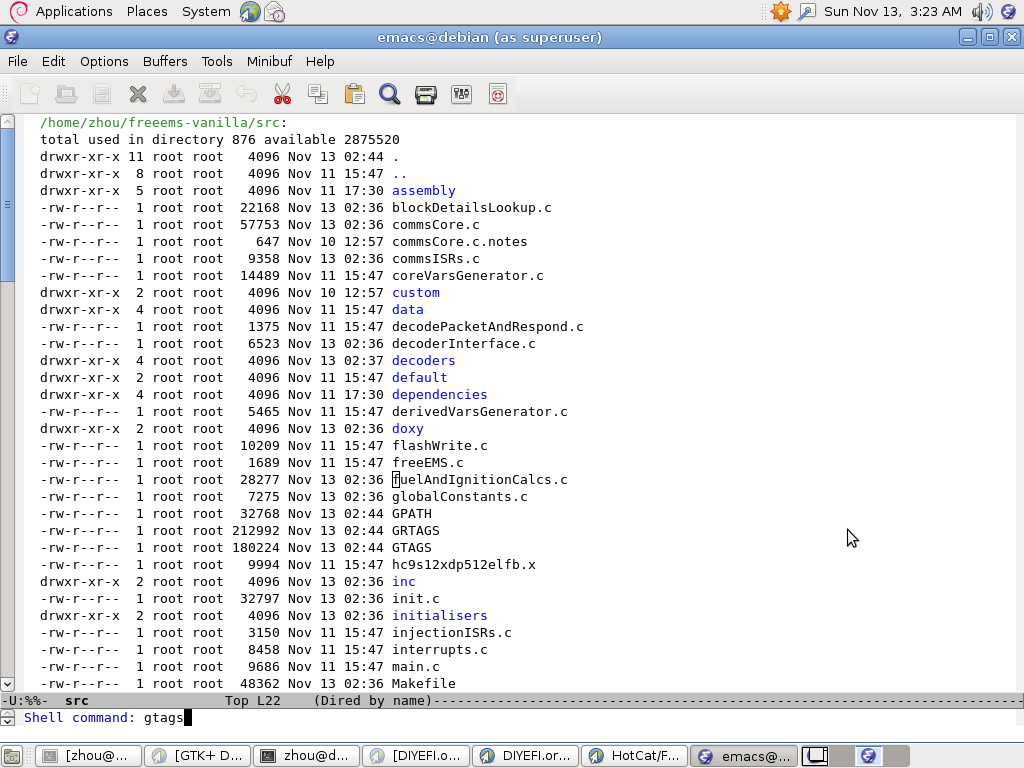Open the decoders directory entry
The image size is (1024, 768).
tap(423, 360)
